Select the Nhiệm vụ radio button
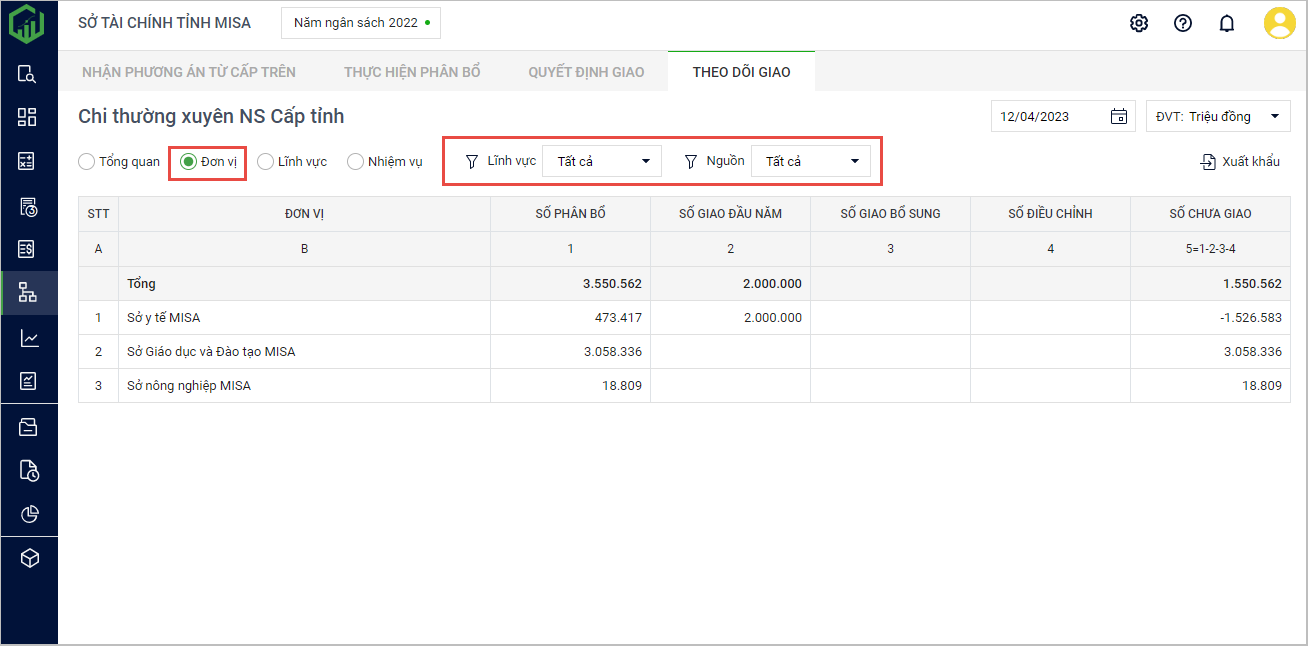The image size is (1308, 646). (x=355, y=162)
